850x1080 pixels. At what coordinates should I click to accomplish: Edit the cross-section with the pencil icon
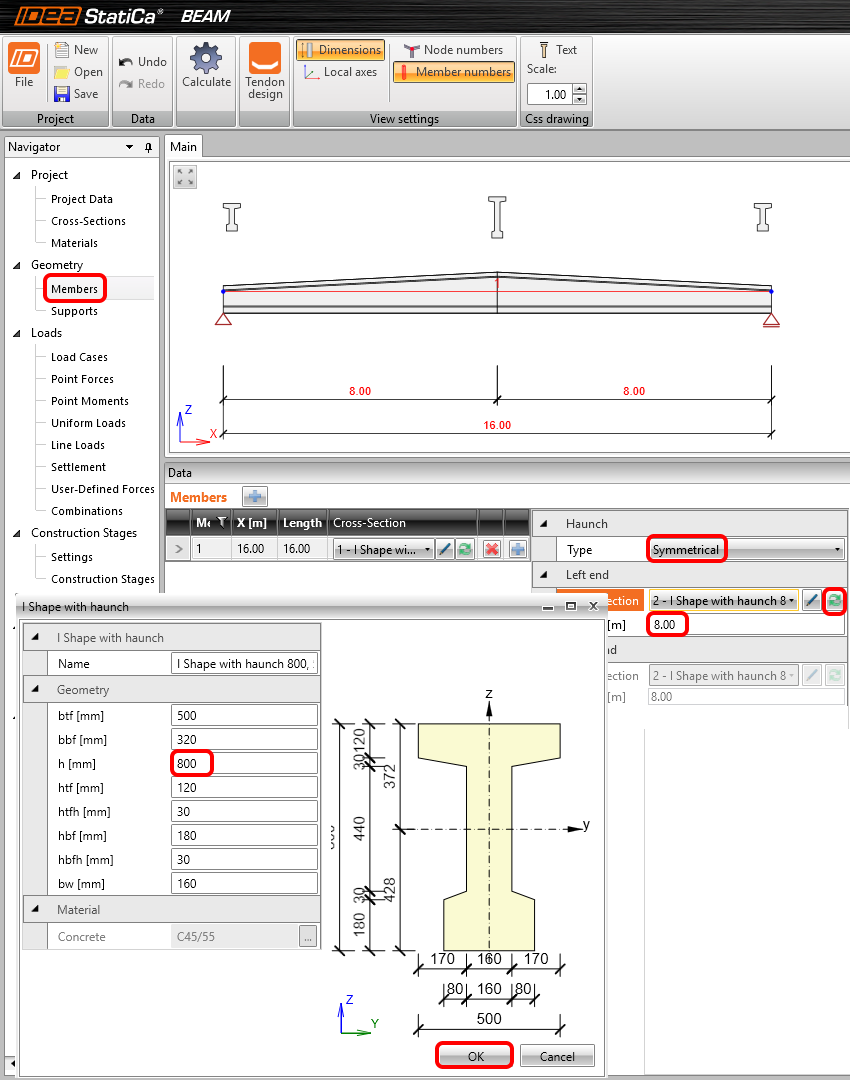[x=443, y=548]
